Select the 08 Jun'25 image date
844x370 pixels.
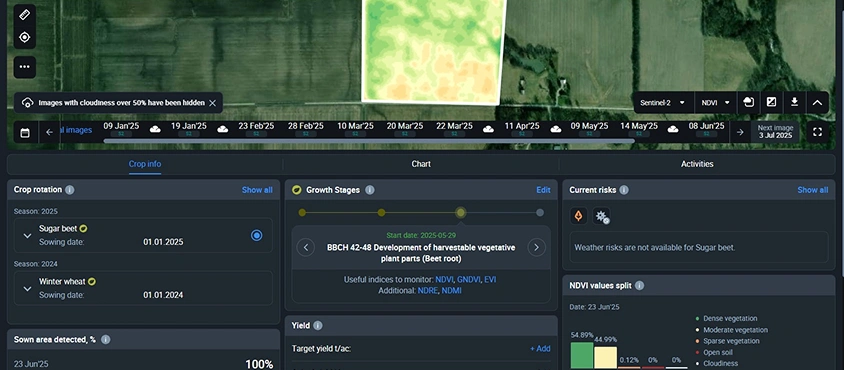pos(706,129)
